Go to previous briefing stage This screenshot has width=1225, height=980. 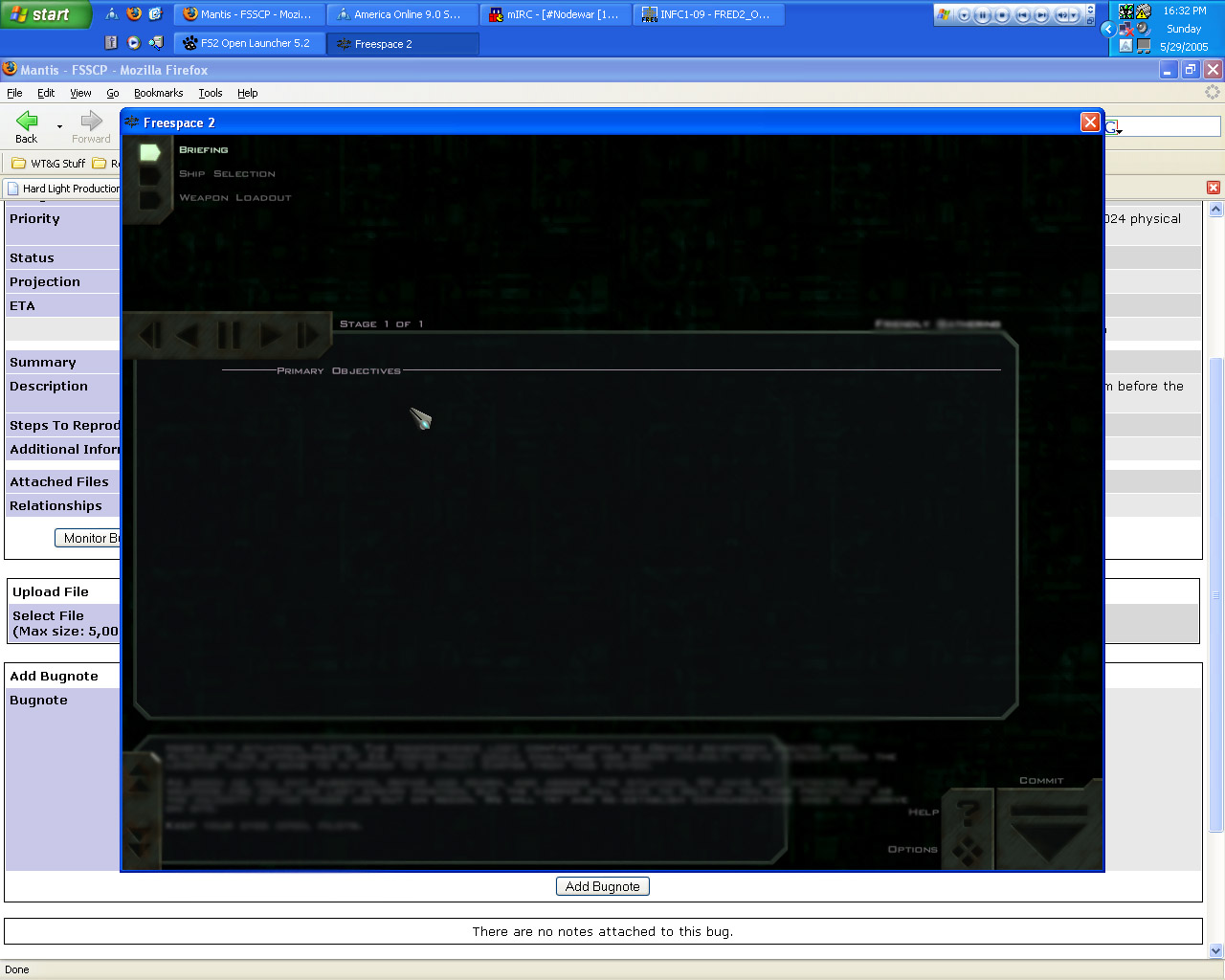[x=188, y=335]
